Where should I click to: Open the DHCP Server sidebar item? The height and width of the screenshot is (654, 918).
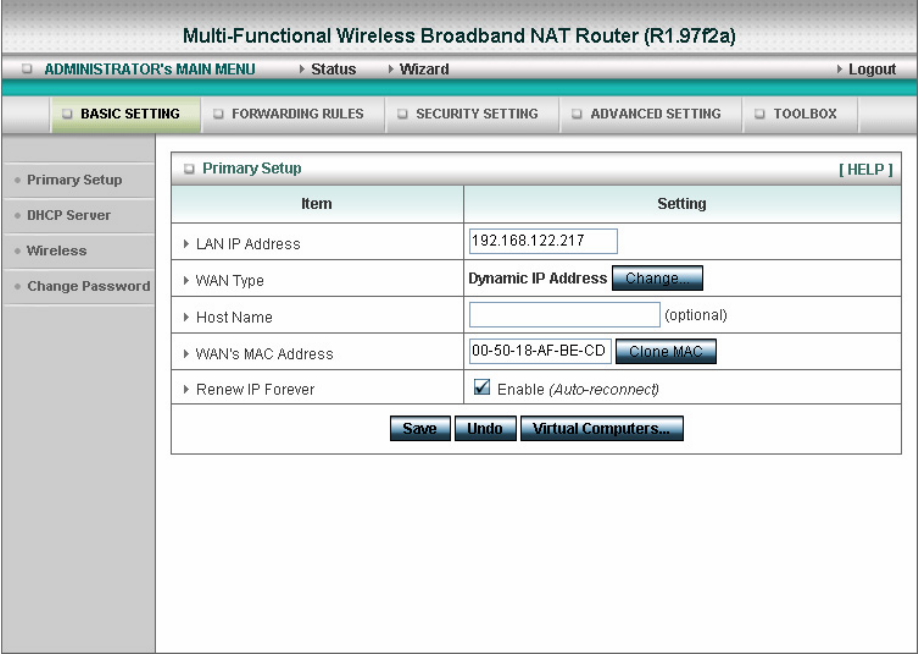click(68, 215)
